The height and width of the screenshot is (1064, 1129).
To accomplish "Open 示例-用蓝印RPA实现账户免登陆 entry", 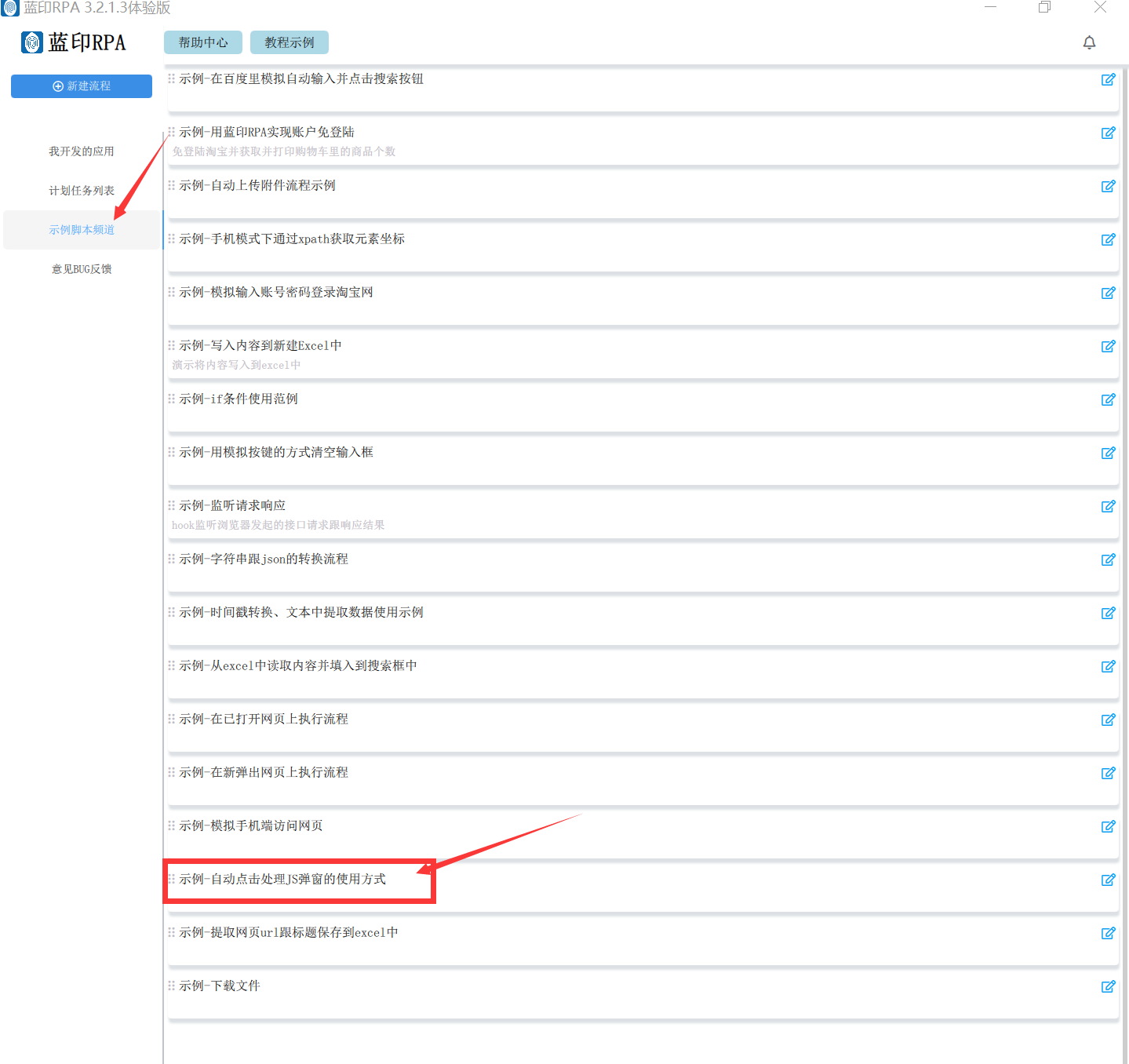I will click(267, 132).
